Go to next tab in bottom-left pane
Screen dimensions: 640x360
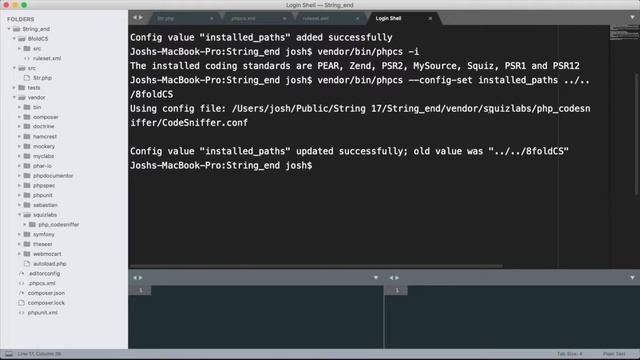(x=141, y=278)
